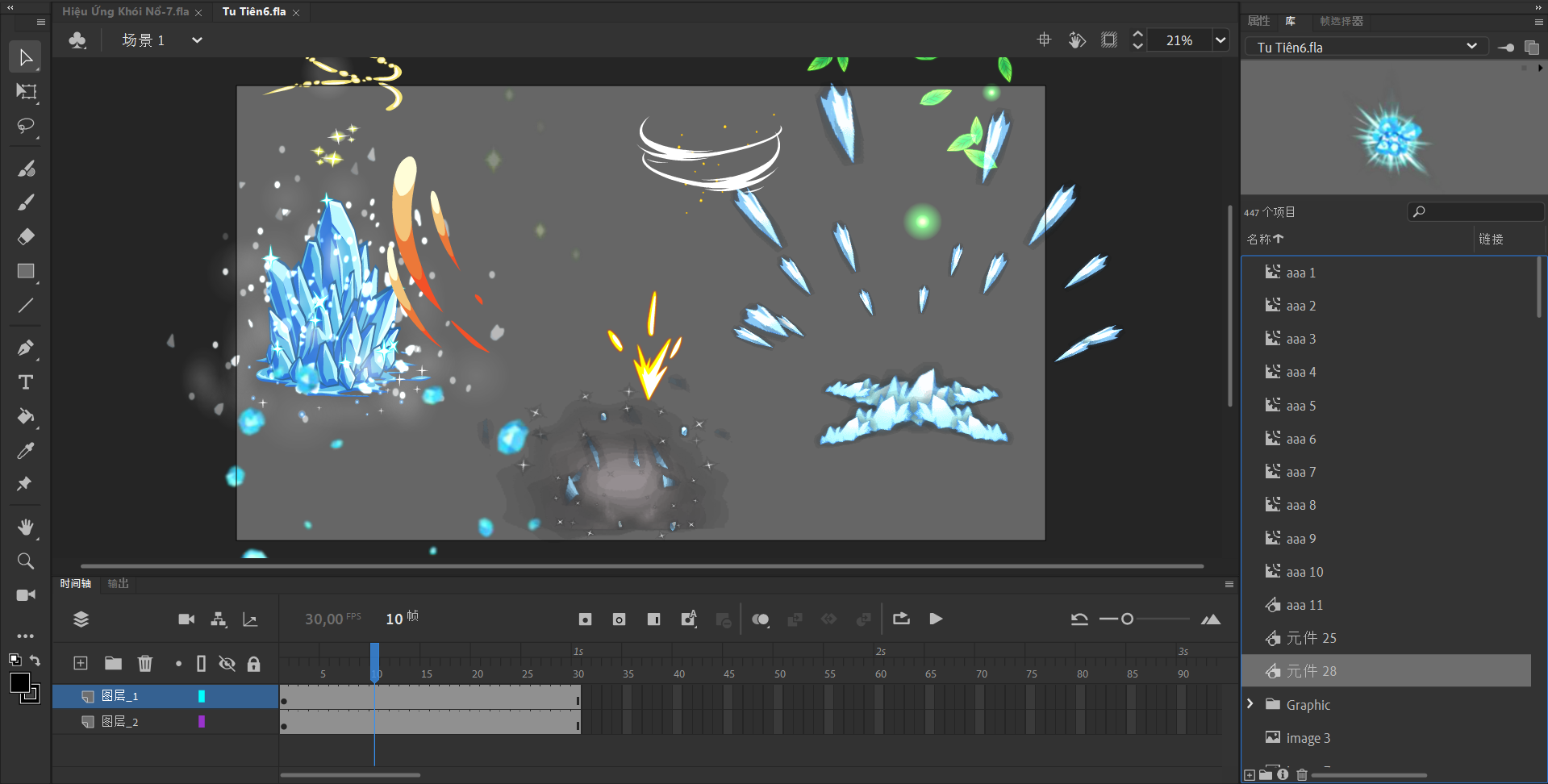Viewport: 1548px width, 784px height.
Task: Click the new layer icon
Action: click(x=81, y=663)
